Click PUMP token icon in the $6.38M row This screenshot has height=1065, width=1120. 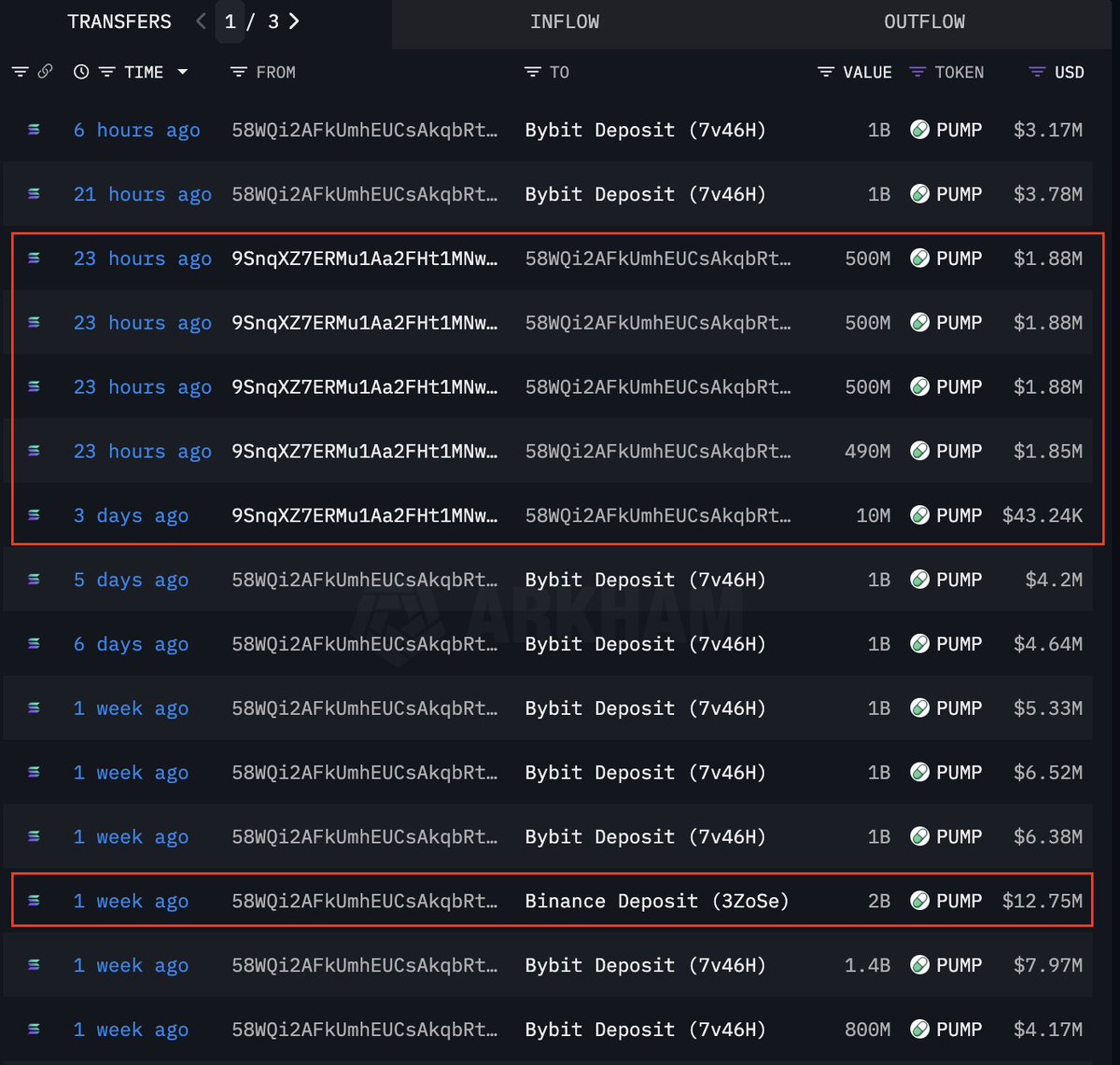coord(919,837)
